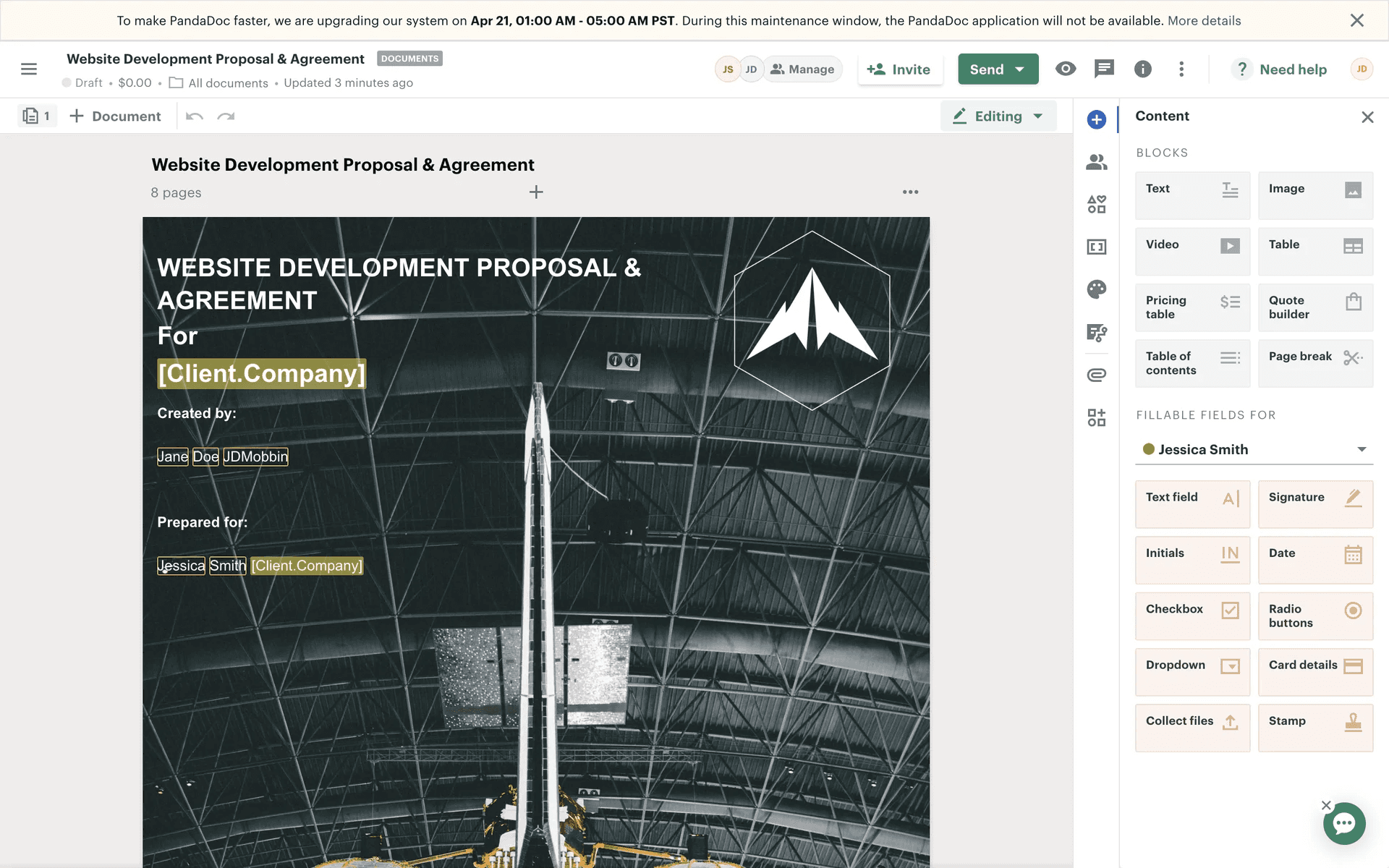Open the Send button dropdown arrow

click(1020, 69)
